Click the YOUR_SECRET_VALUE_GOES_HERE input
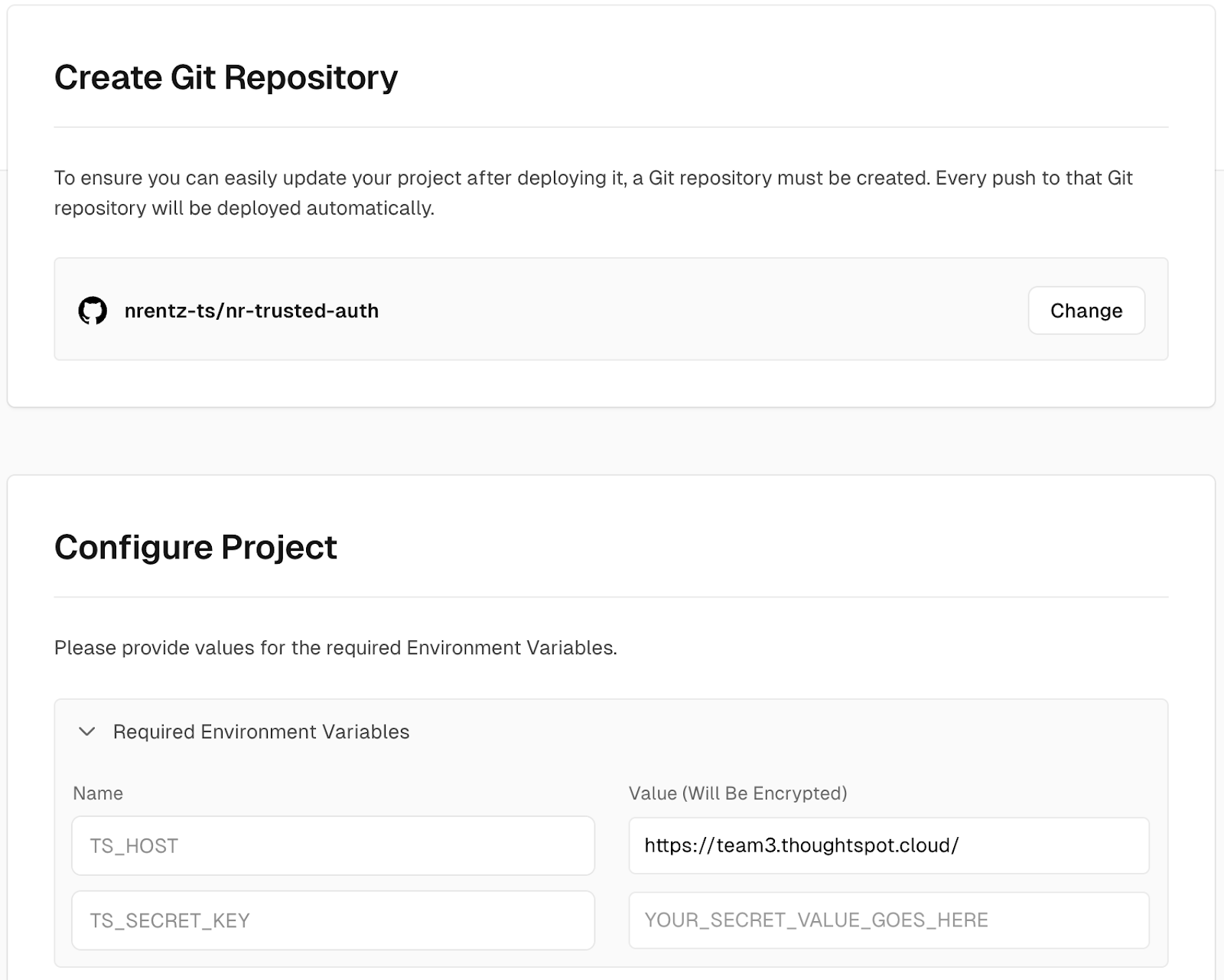This screenshot has height=980, width=1224. (x=888, y=920)
